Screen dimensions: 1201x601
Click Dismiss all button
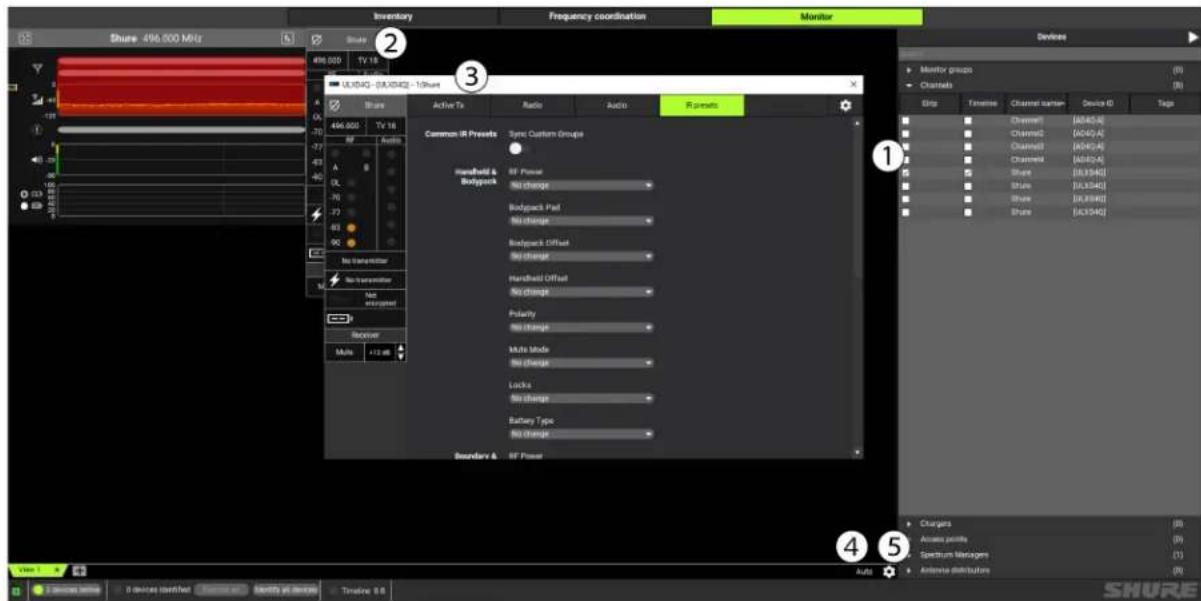tap(220, 590)
